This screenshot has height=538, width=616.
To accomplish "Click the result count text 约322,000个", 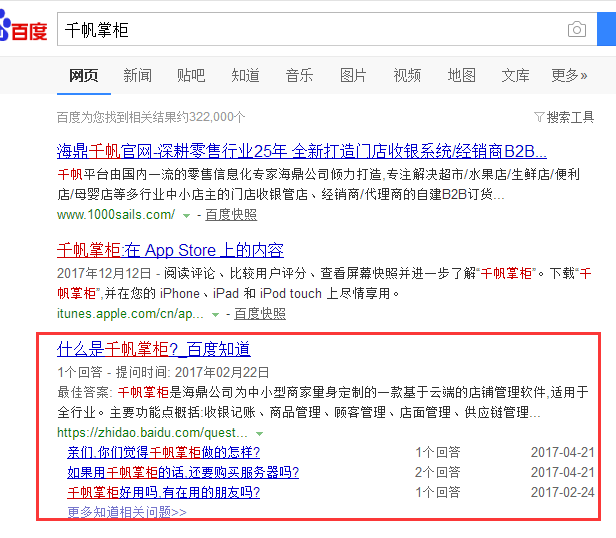I will tap(210, 117).
